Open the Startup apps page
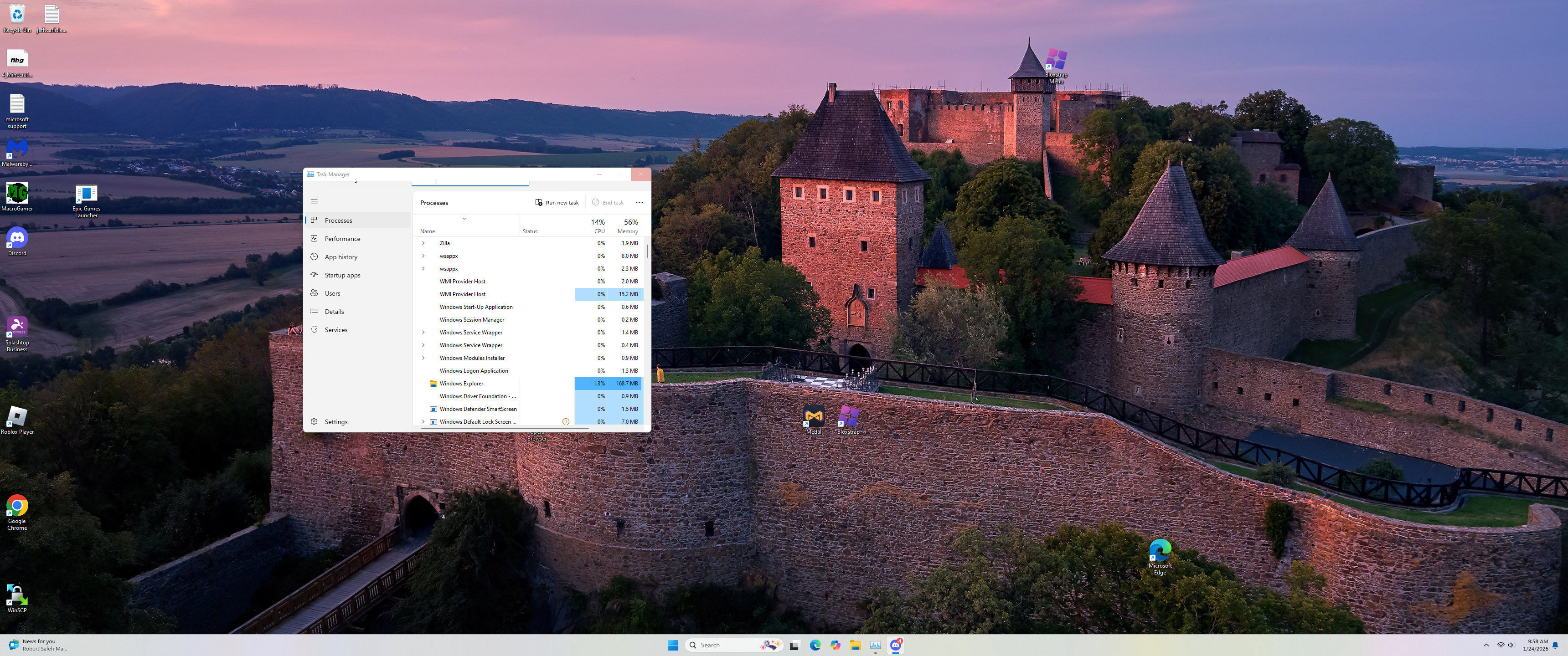1568x656 pixels. tap(342, 275)
